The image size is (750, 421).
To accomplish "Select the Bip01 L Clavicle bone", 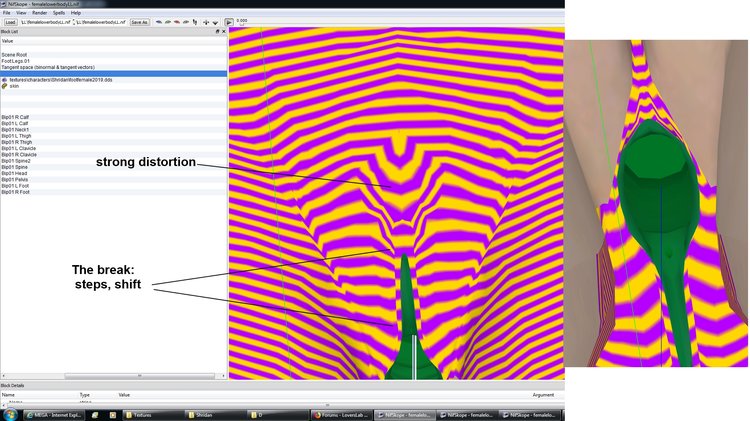I will 113,148.
